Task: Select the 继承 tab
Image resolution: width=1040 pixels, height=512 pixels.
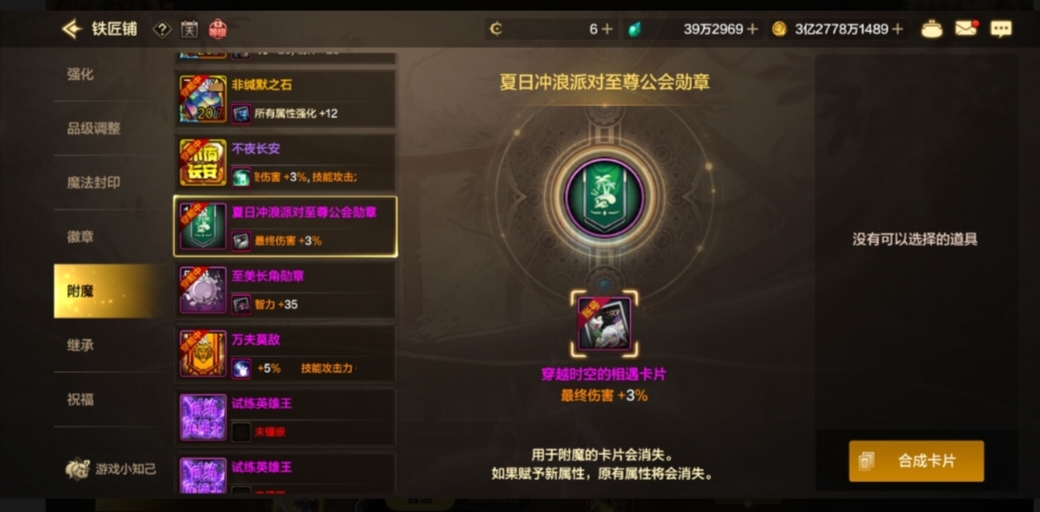Action: [x=80, y=346]
